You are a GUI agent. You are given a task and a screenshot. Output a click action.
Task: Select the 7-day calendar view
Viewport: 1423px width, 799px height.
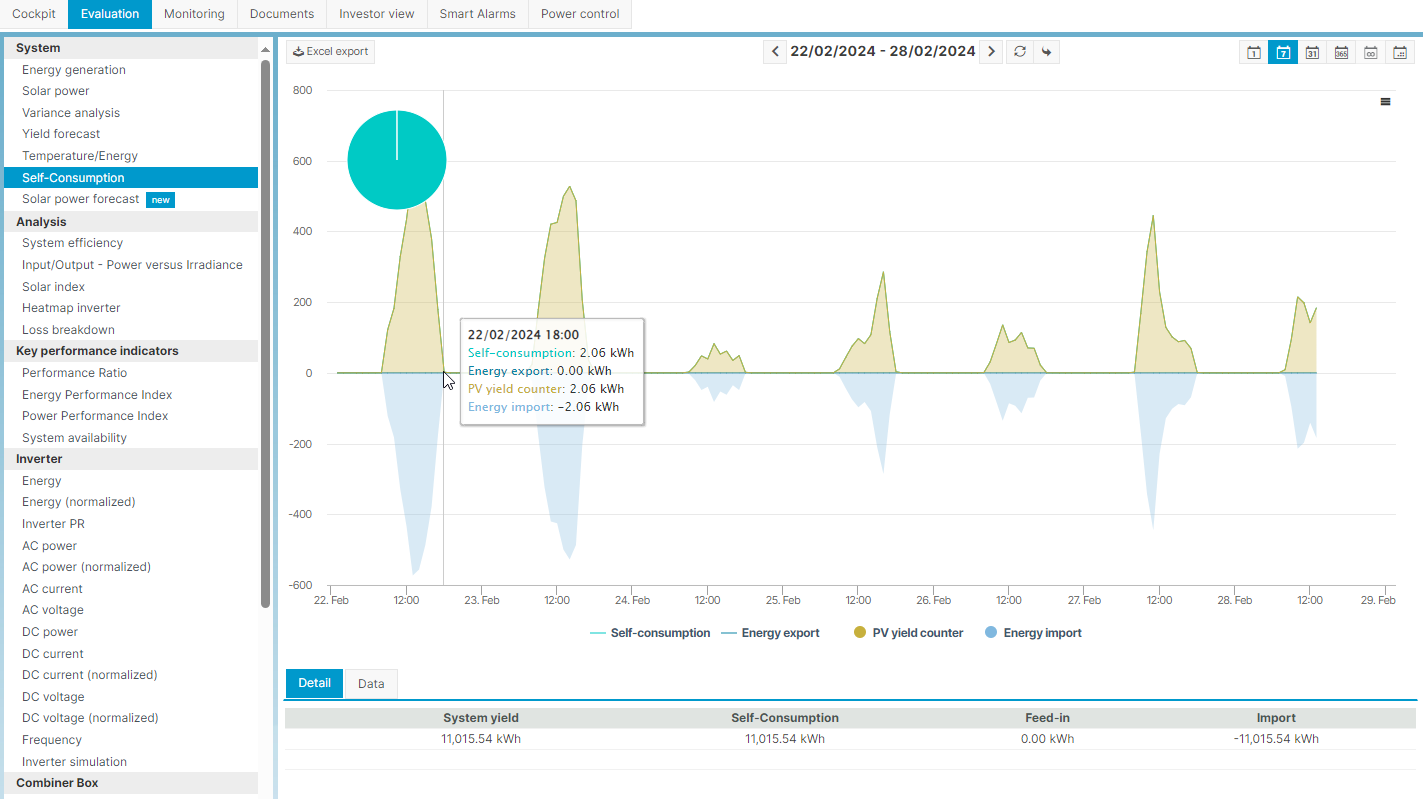(x=1283, y=52)
